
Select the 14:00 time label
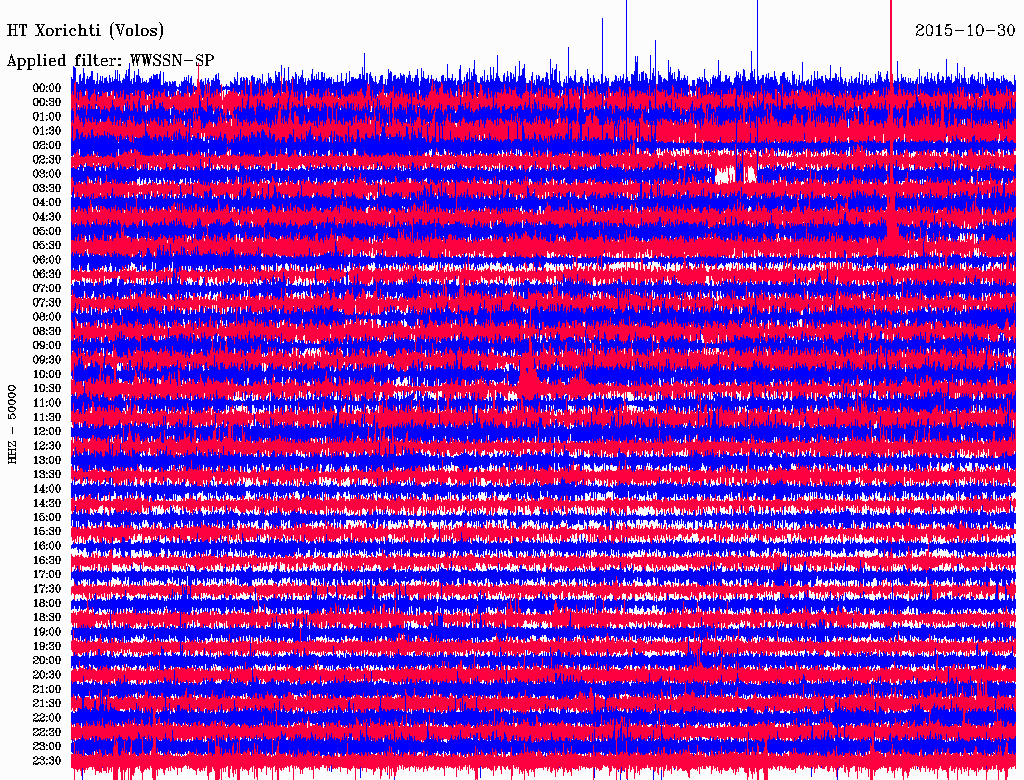47,489
